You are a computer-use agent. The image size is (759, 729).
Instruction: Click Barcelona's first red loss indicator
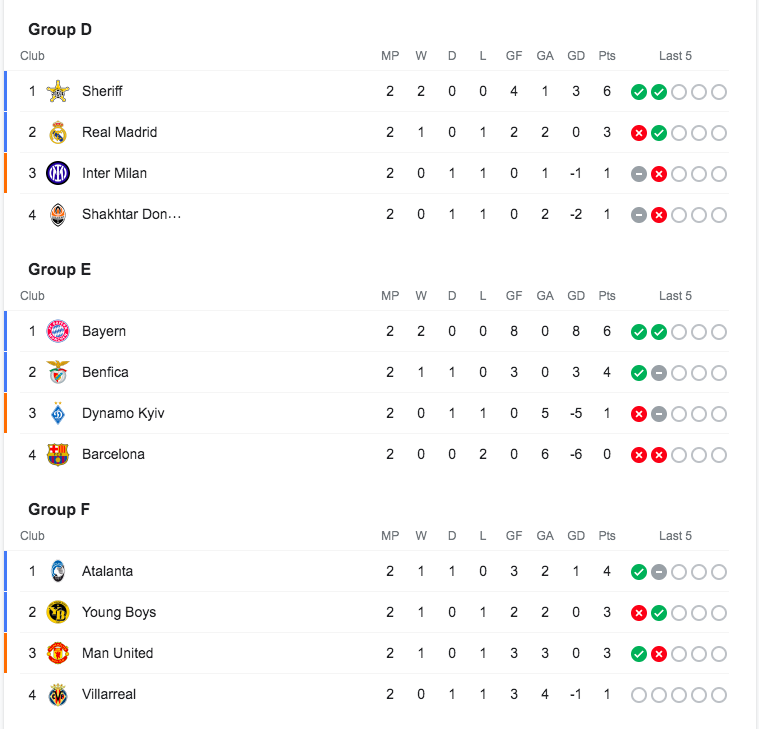click(638, 455)
